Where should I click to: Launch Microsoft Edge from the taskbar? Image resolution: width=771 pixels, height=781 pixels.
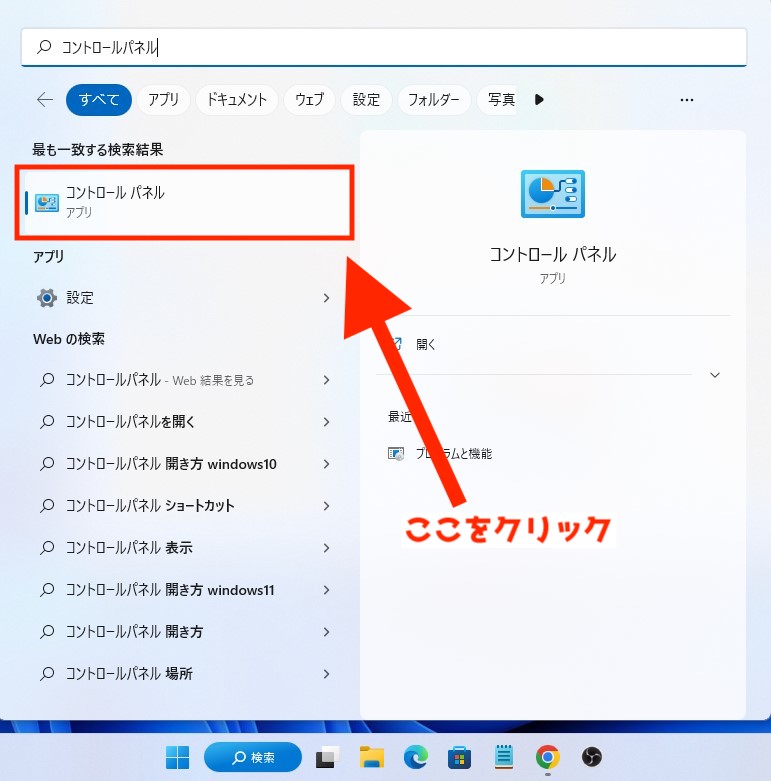pos(415,757)
